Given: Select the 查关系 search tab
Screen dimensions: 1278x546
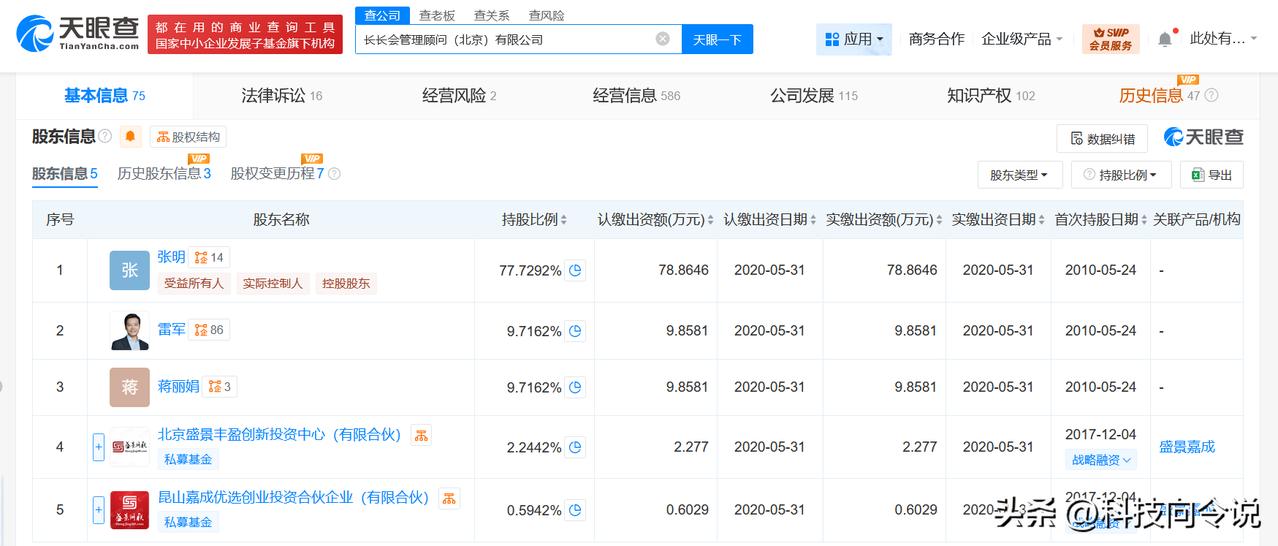Looking at the screenshot, I should coord(491,15).
